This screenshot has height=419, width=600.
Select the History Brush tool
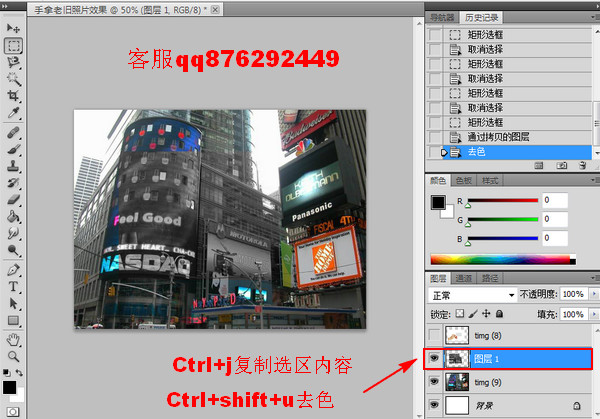click(13, 183)
